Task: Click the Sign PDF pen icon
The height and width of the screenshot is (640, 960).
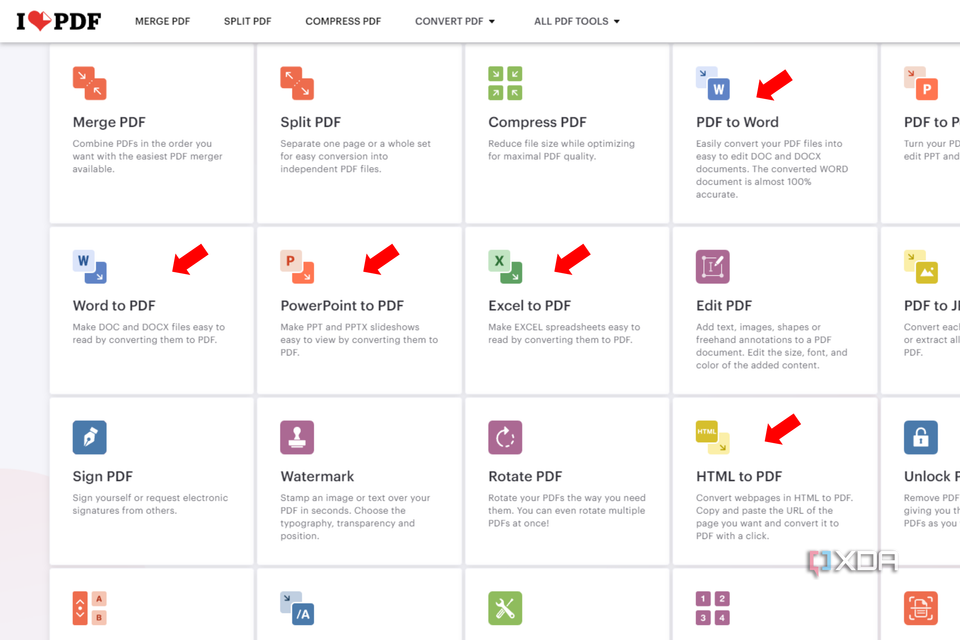Action: point(89,437)
